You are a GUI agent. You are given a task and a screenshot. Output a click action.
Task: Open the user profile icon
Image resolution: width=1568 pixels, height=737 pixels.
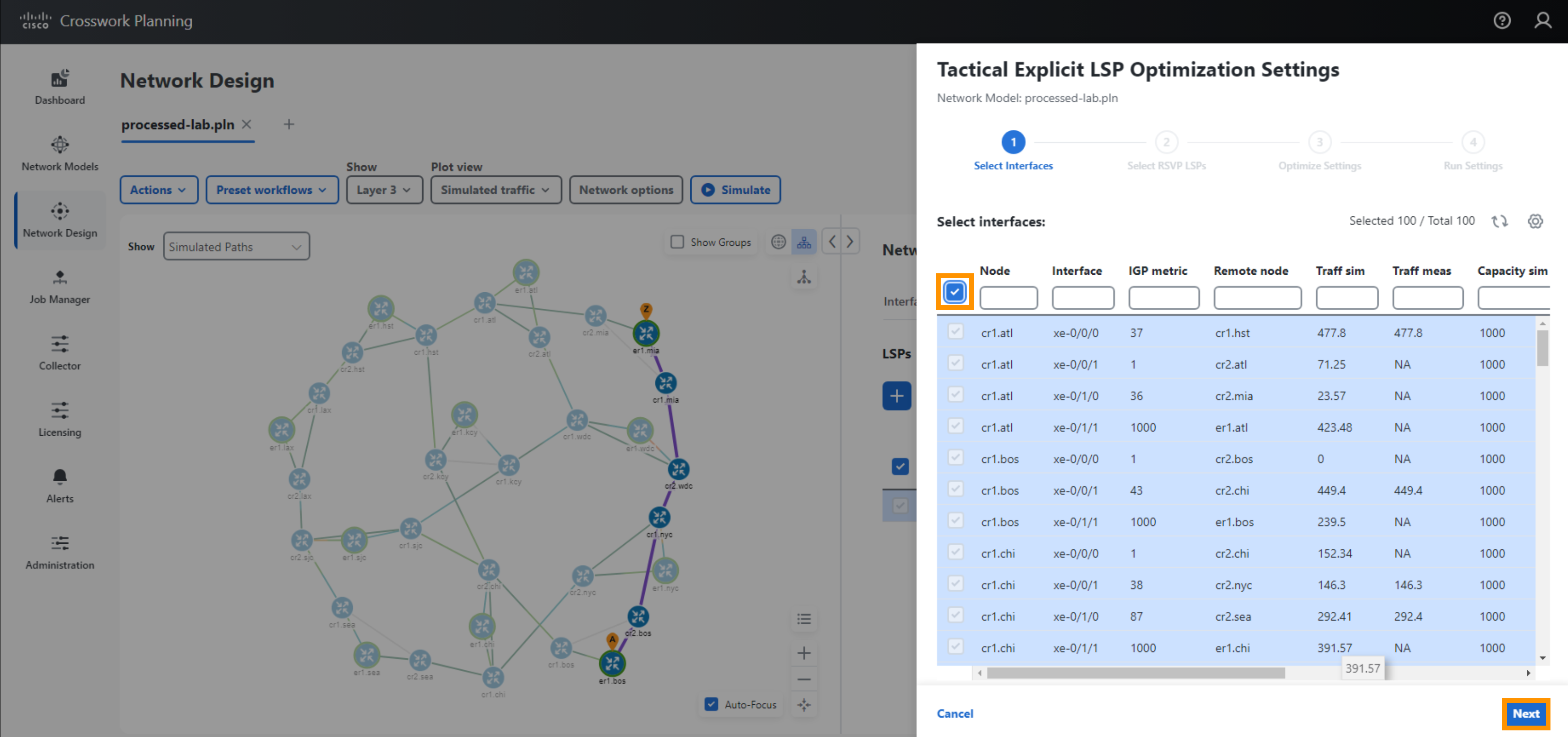click(x=1542, y=21)
